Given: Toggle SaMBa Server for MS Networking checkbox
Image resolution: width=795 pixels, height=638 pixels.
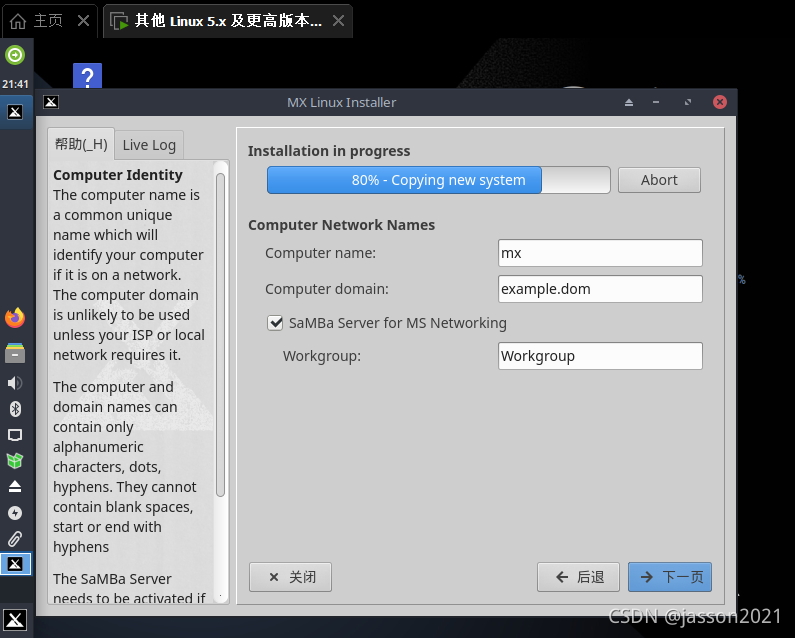Looking at the screenshot, I should pyautogui.click(x=275, y=323).
